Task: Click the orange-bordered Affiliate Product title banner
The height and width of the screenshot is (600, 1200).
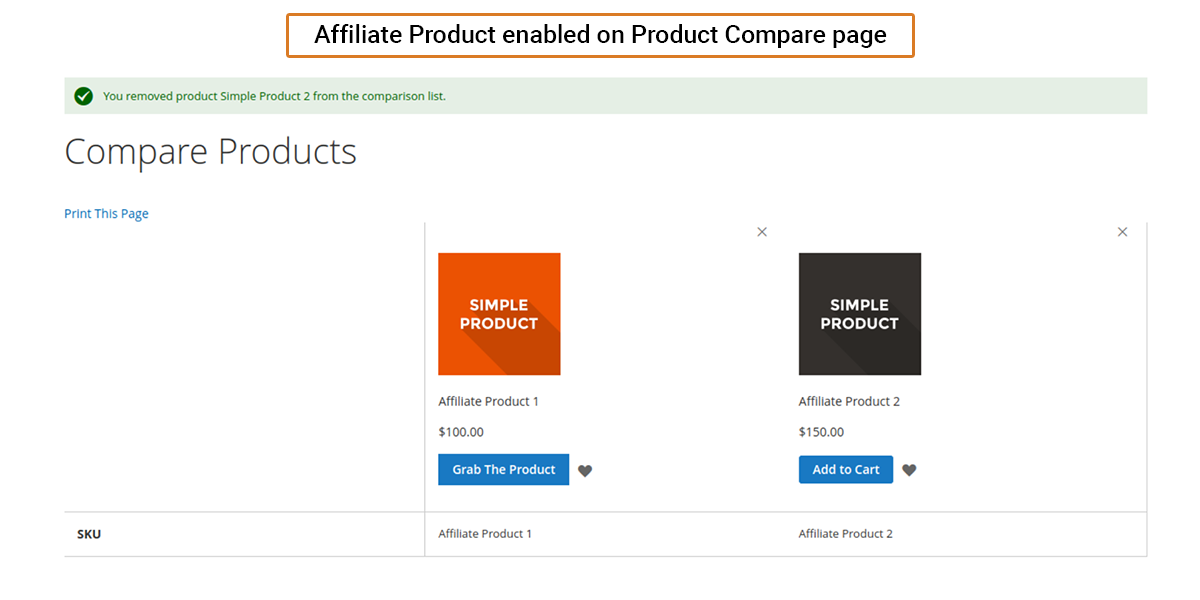Action: tap(600, 35)
